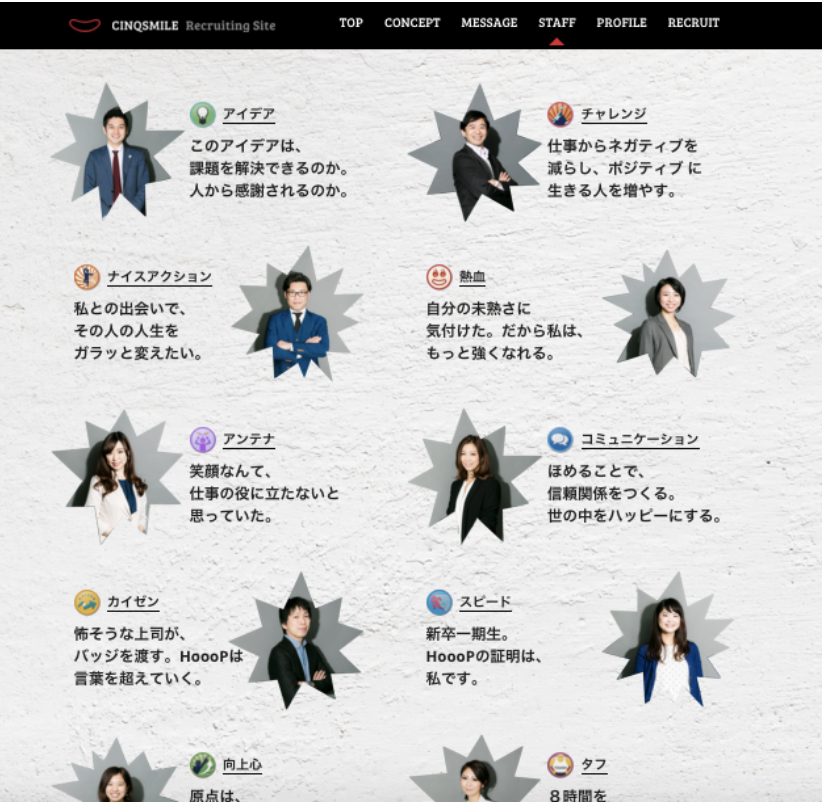The image size is (824, 802).
Task: Click the red smile logo icon
Action: 85,25
